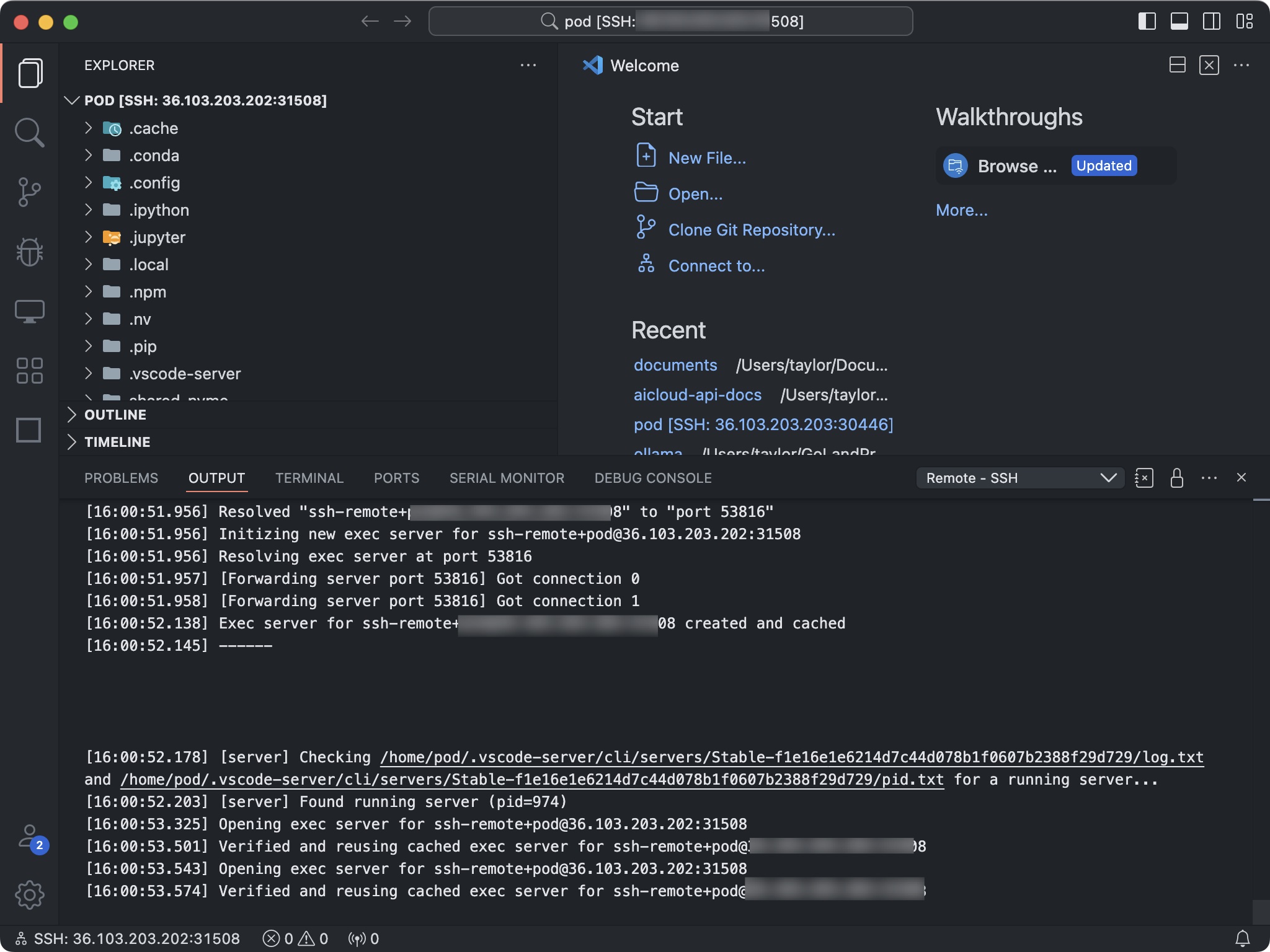Click the Open... link
The width and height of the screenshot is (1270, 952).
[695, 194]
